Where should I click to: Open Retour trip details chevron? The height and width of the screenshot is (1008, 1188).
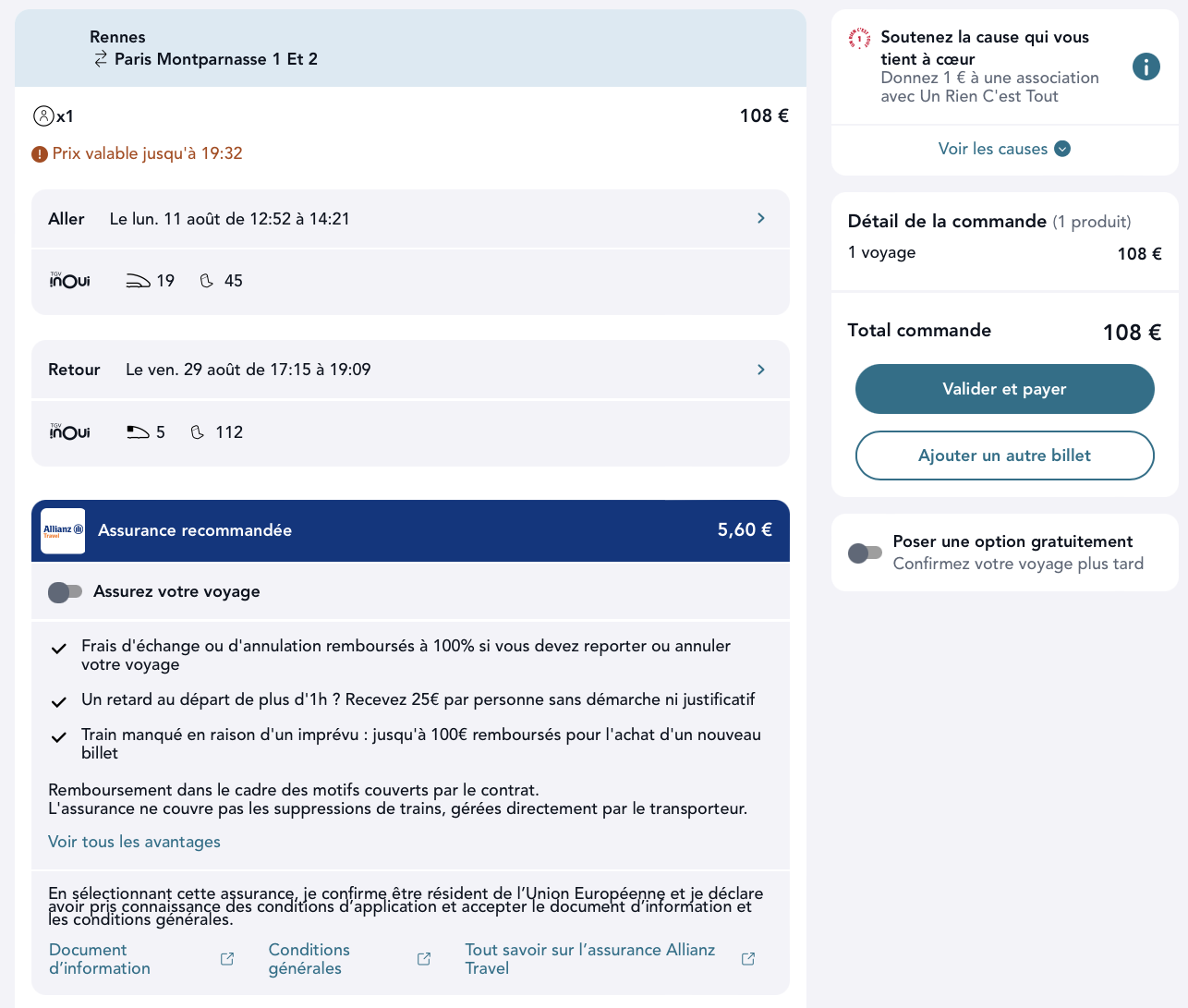(x=761, y=370)
